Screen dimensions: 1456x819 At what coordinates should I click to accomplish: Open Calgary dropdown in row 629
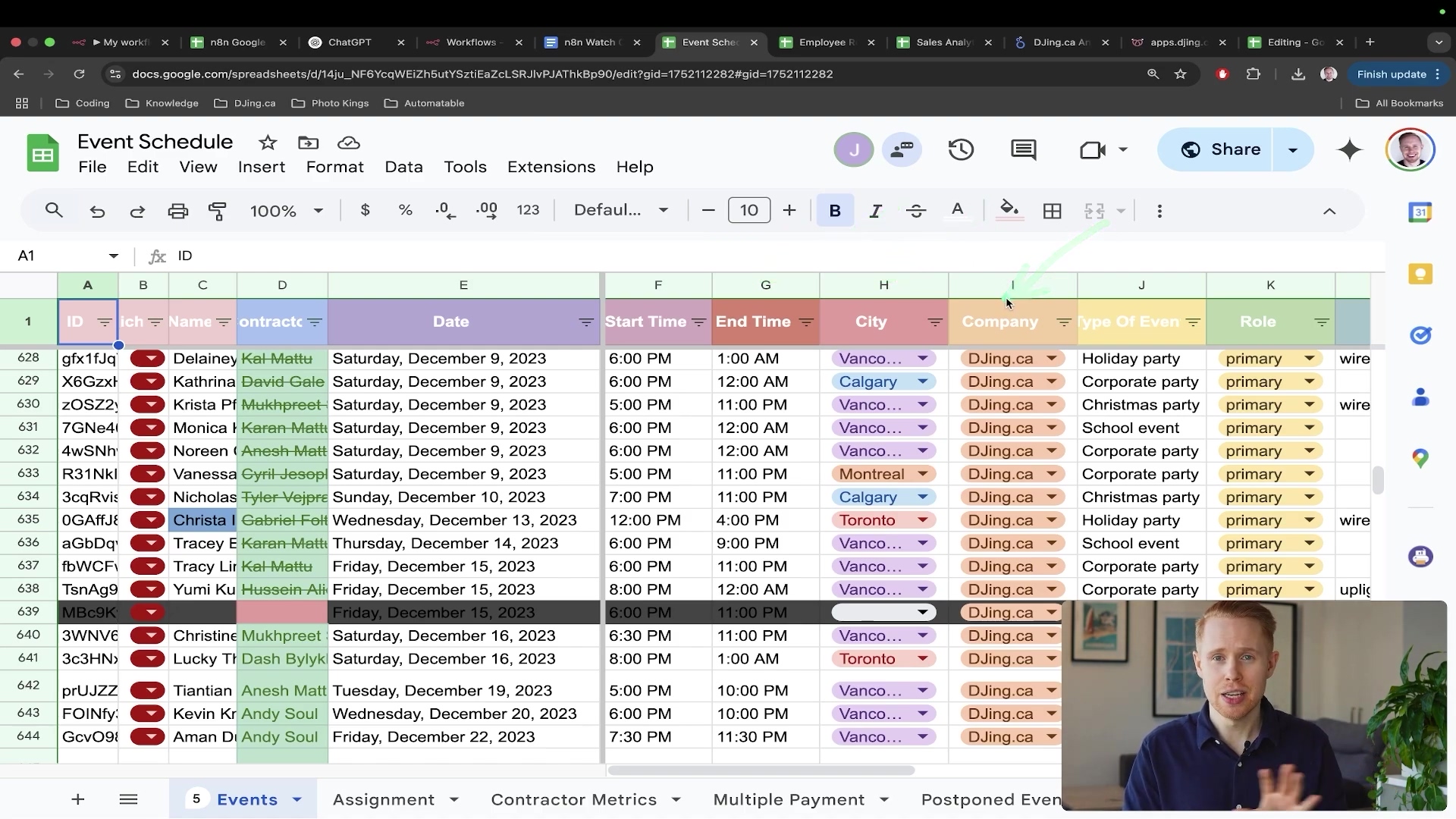pos(923,381)
